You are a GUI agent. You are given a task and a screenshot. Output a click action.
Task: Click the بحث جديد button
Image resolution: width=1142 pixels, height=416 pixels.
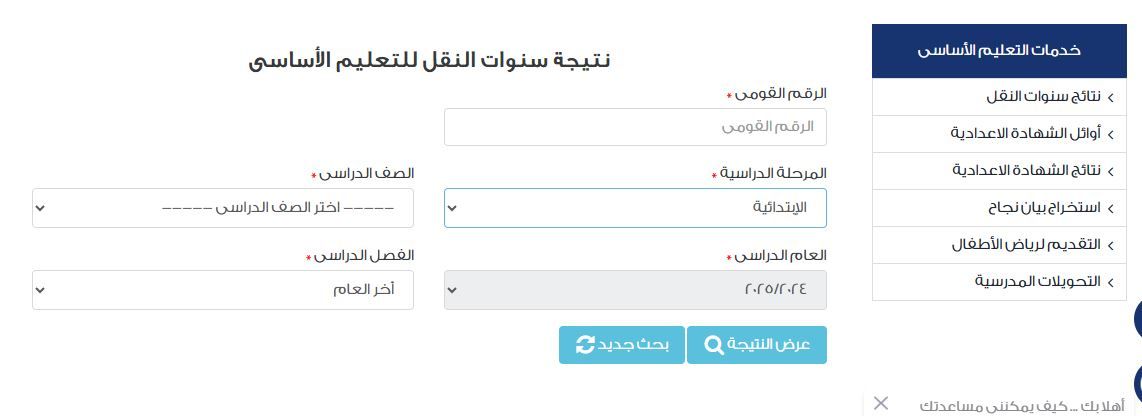tap(622, 345)
